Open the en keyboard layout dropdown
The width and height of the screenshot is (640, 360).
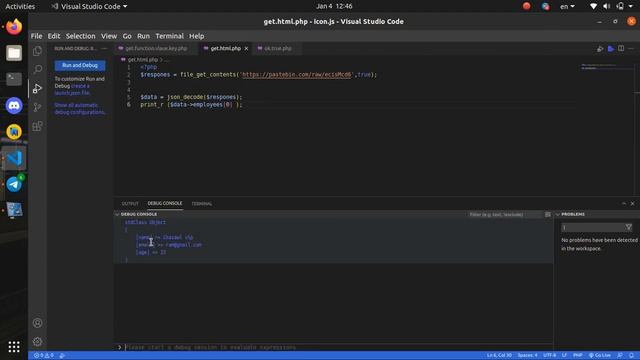[x=567, y=7]
